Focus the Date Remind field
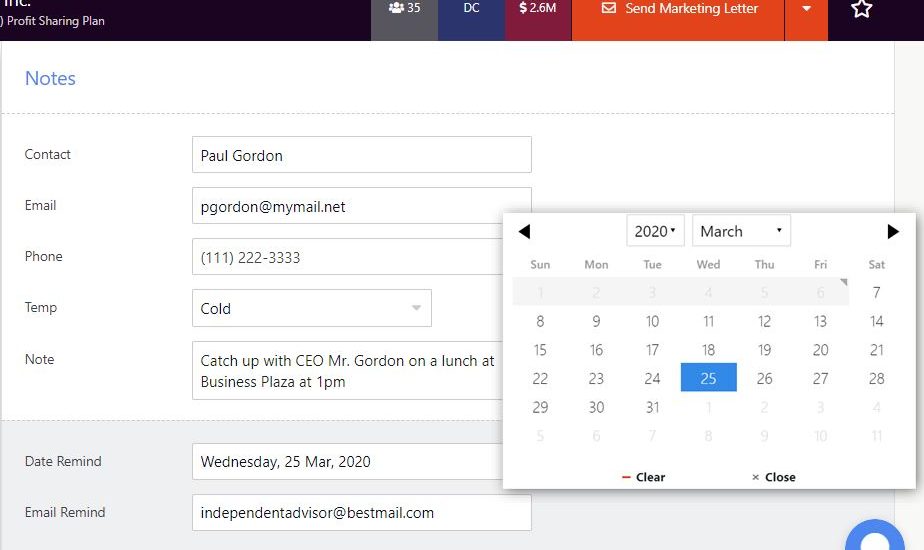 (x=346, y=462)
